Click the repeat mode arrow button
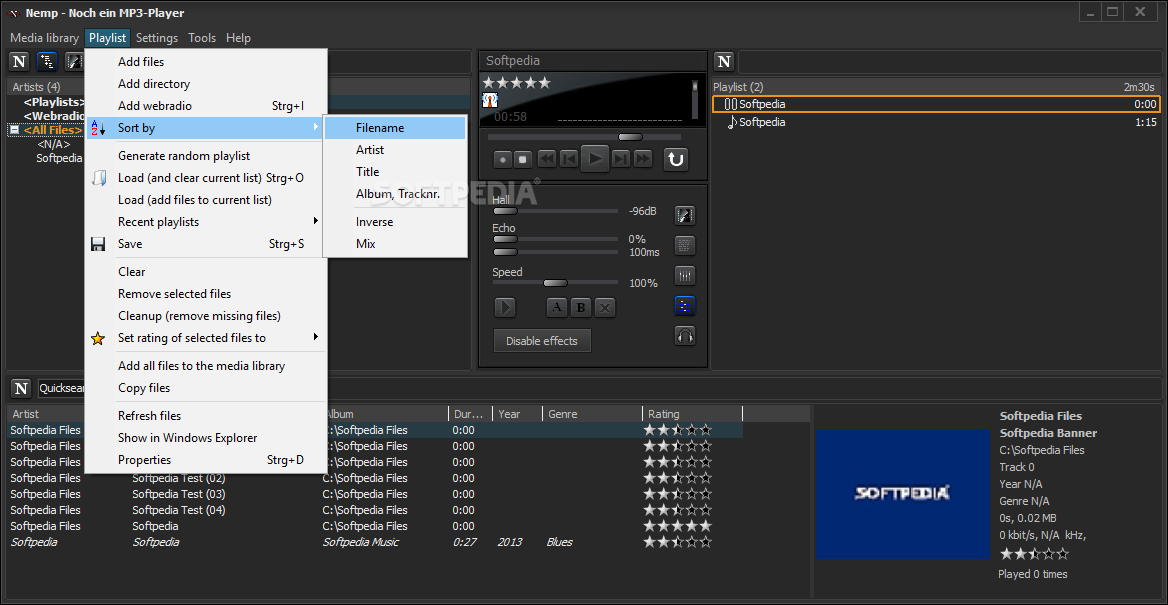 [x=676, y=159]
